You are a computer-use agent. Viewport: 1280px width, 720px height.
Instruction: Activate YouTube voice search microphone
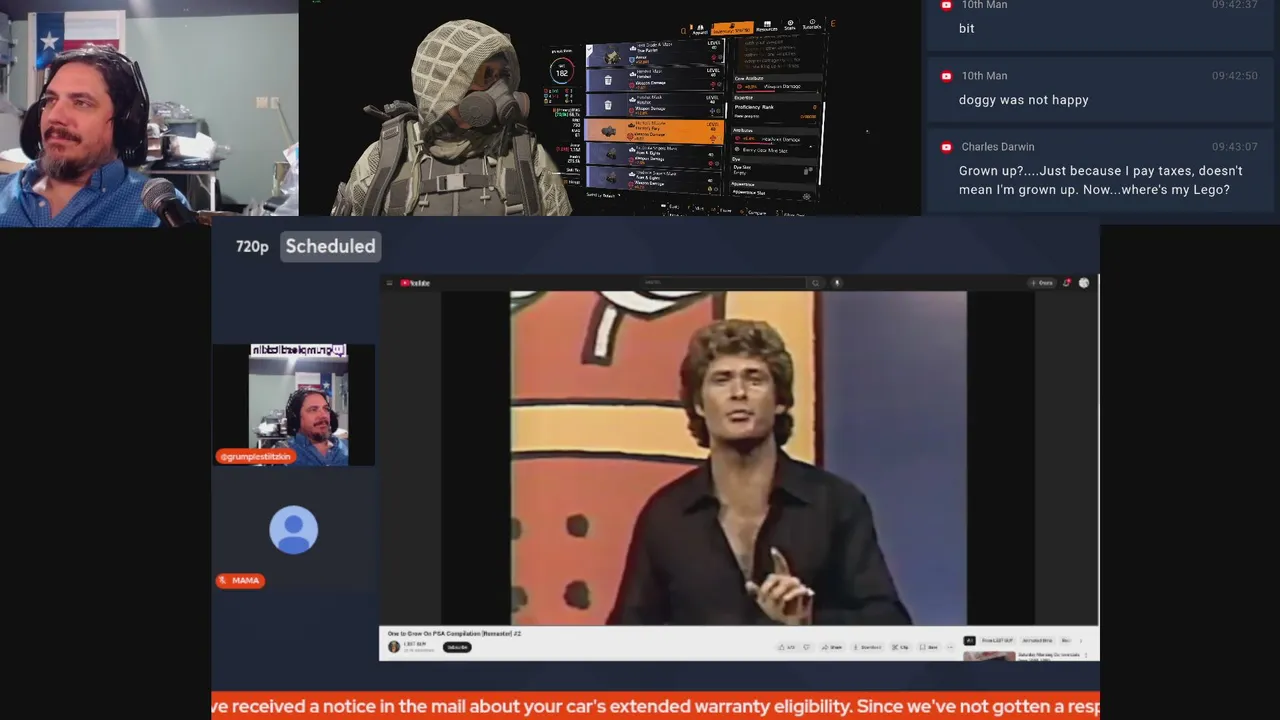point(837,283)
